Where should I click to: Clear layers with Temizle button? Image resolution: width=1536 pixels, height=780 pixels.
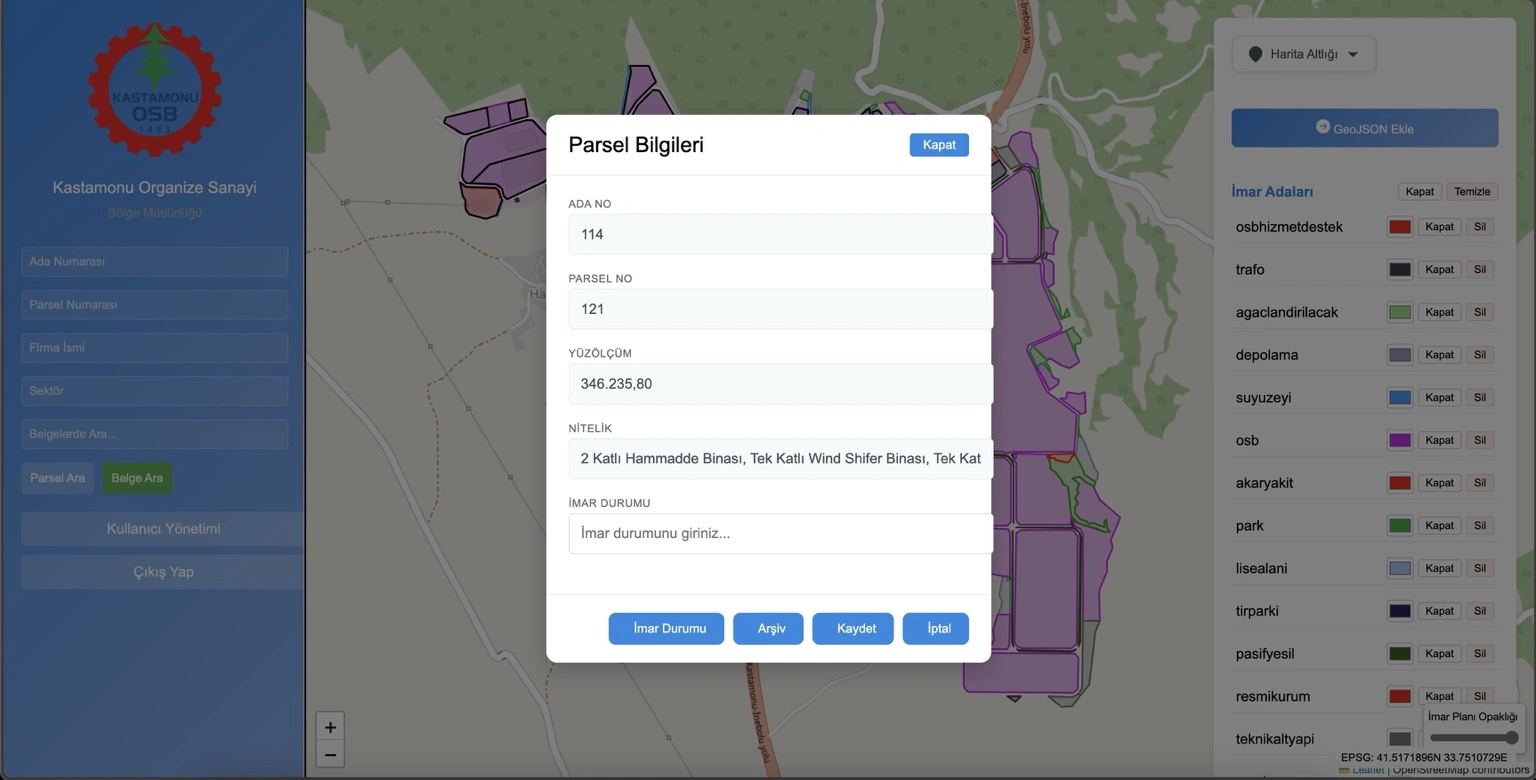point(1471,192)
